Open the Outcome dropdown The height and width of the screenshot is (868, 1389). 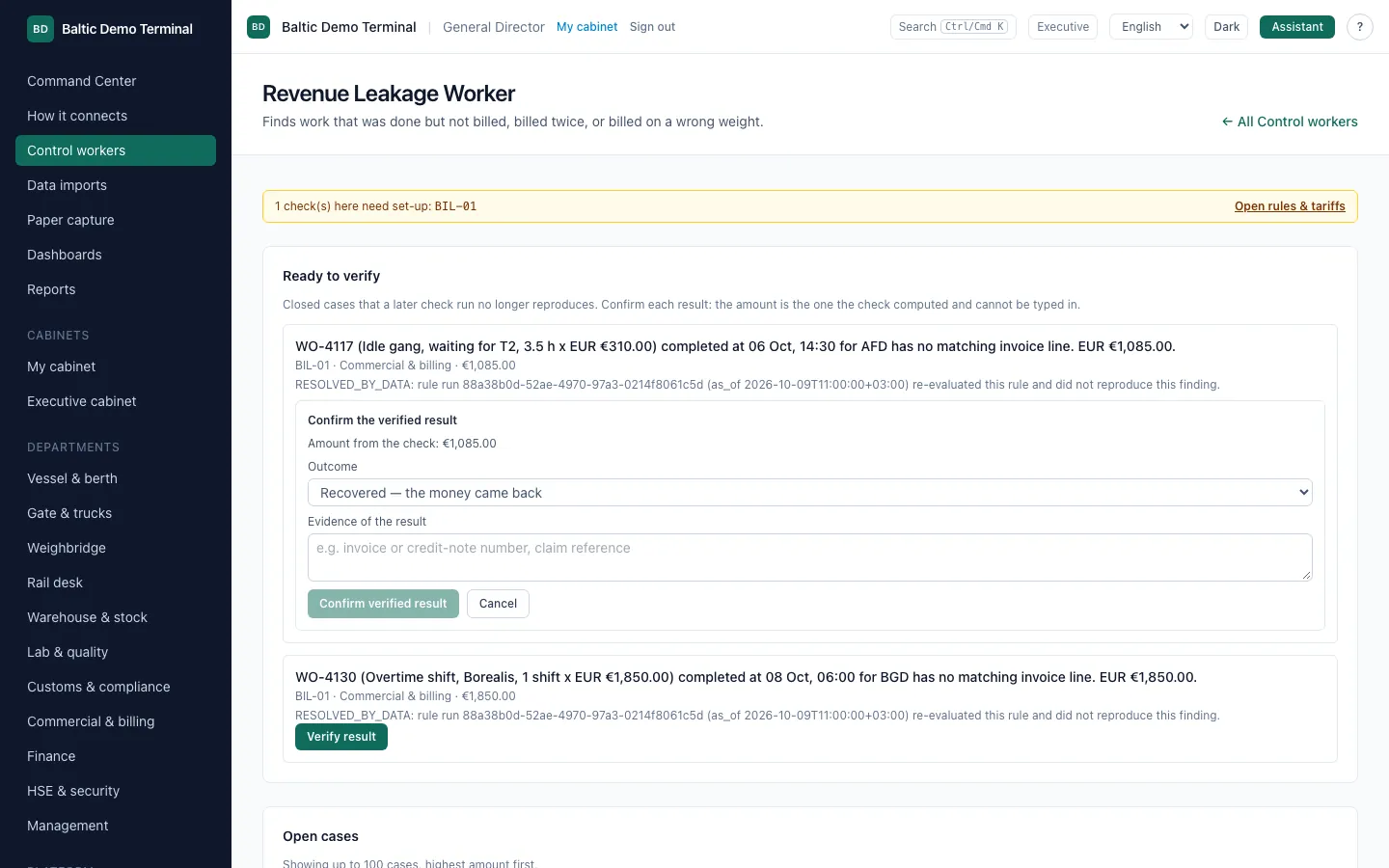point(810,493)
